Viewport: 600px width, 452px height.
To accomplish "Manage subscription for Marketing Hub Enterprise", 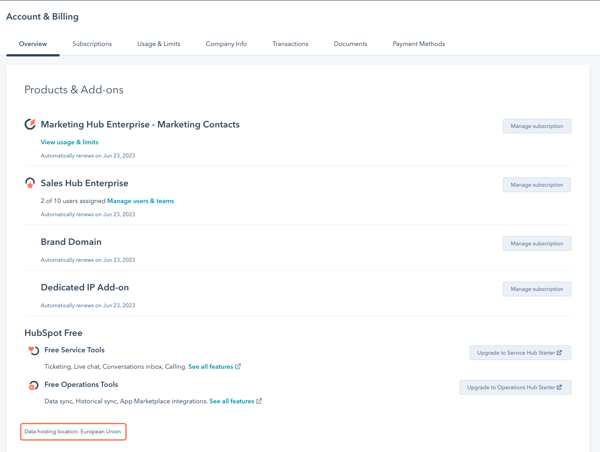I will tap(537, 126).
